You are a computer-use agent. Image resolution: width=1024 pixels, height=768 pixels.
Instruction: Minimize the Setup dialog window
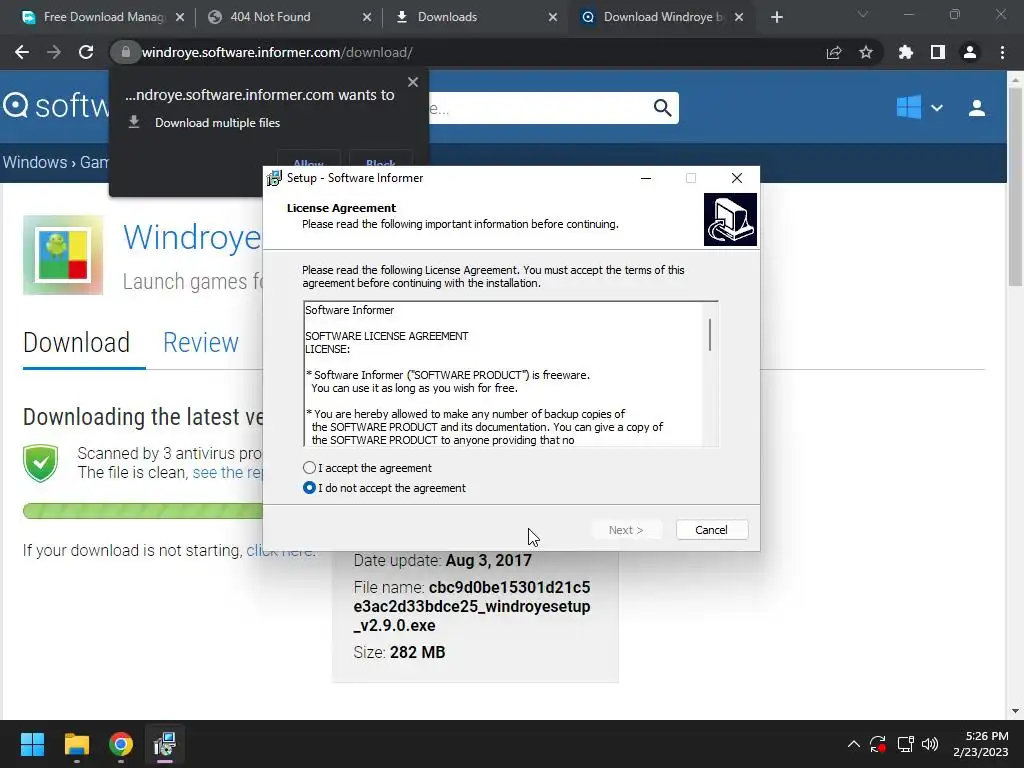(x=646, y=178)
